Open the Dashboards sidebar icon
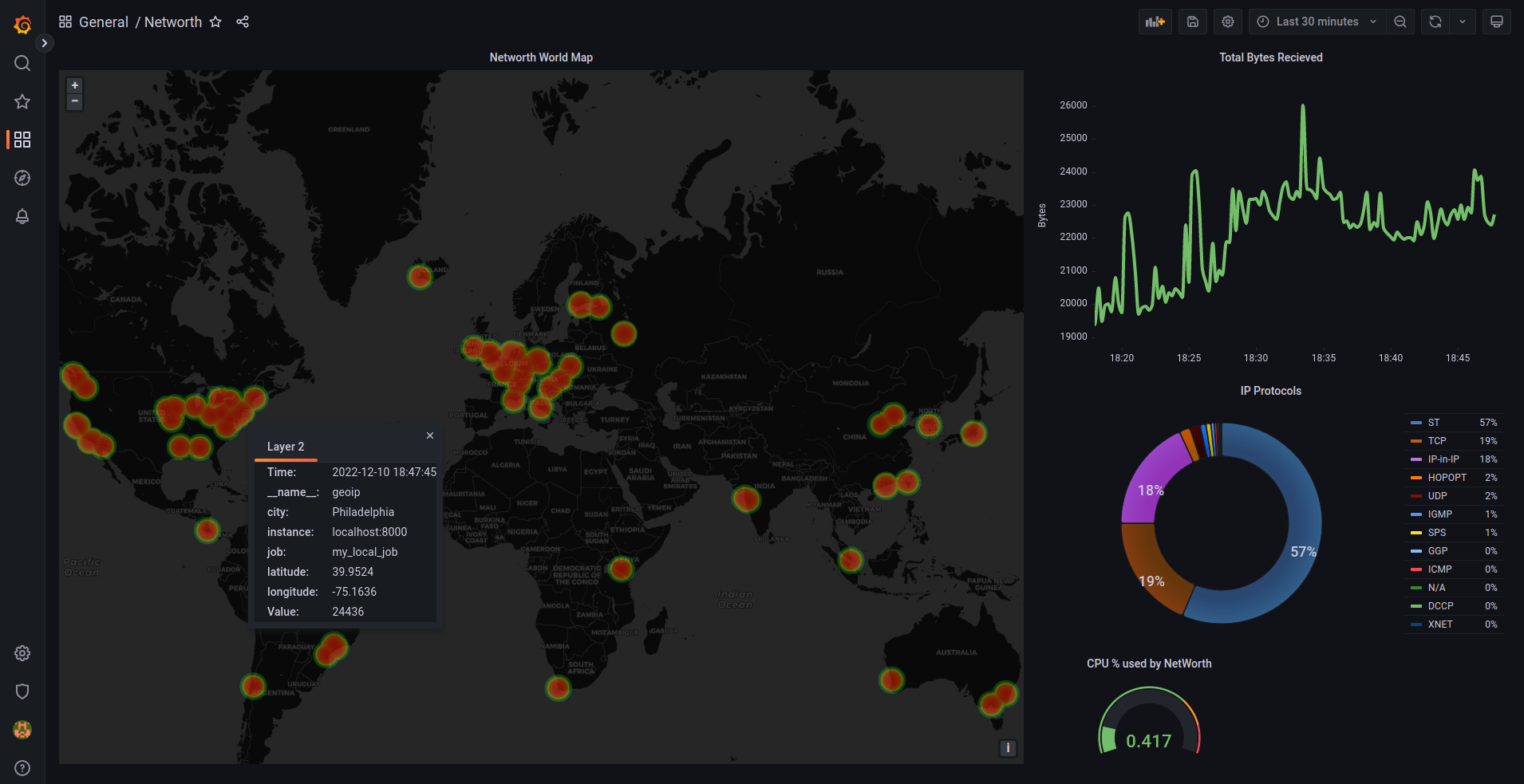 point(22,140)
